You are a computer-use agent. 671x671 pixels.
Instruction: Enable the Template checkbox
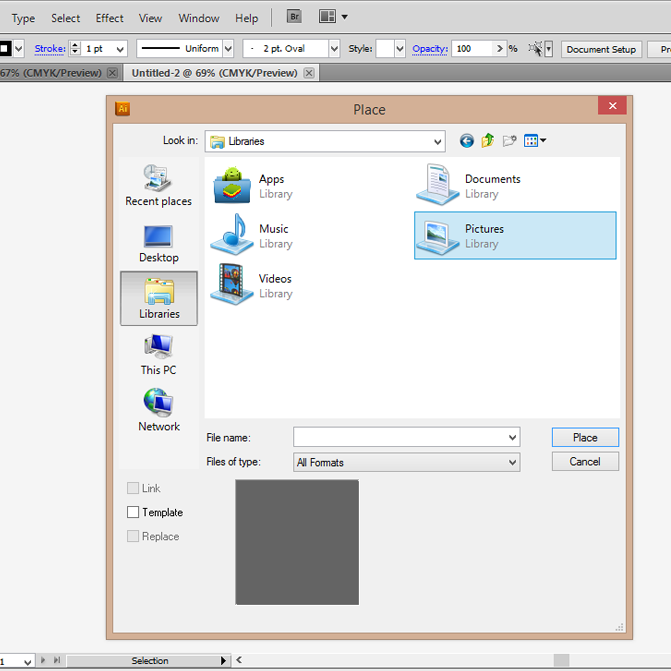pos(133,512)
